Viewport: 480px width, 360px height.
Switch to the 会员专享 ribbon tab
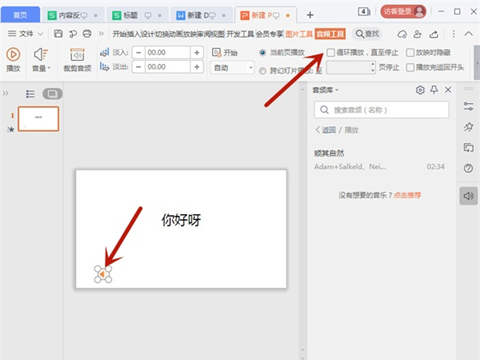coord(270,34)
